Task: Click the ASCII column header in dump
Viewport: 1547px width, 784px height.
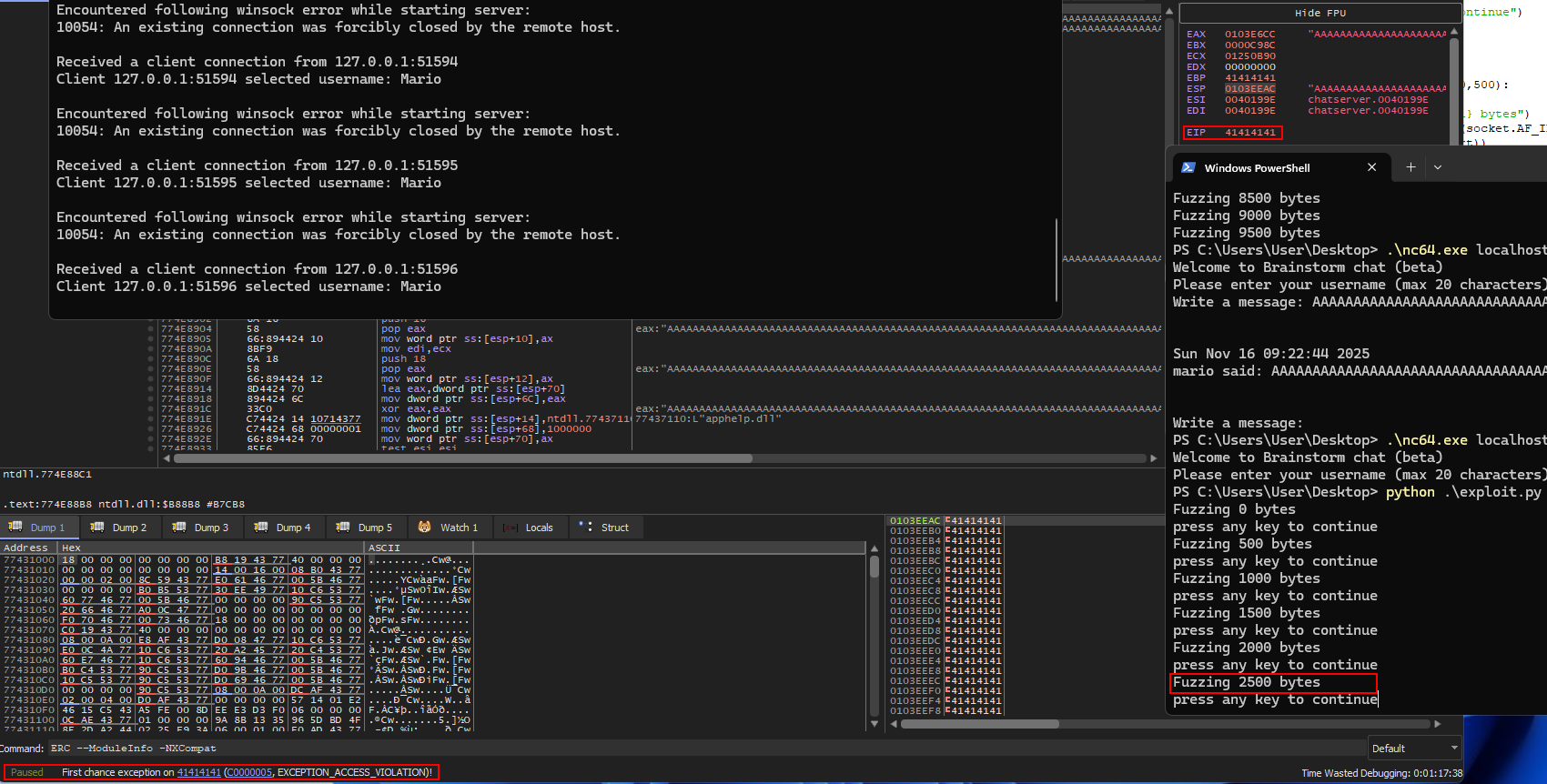Action: pyautogui.click(x=419, y=548)
